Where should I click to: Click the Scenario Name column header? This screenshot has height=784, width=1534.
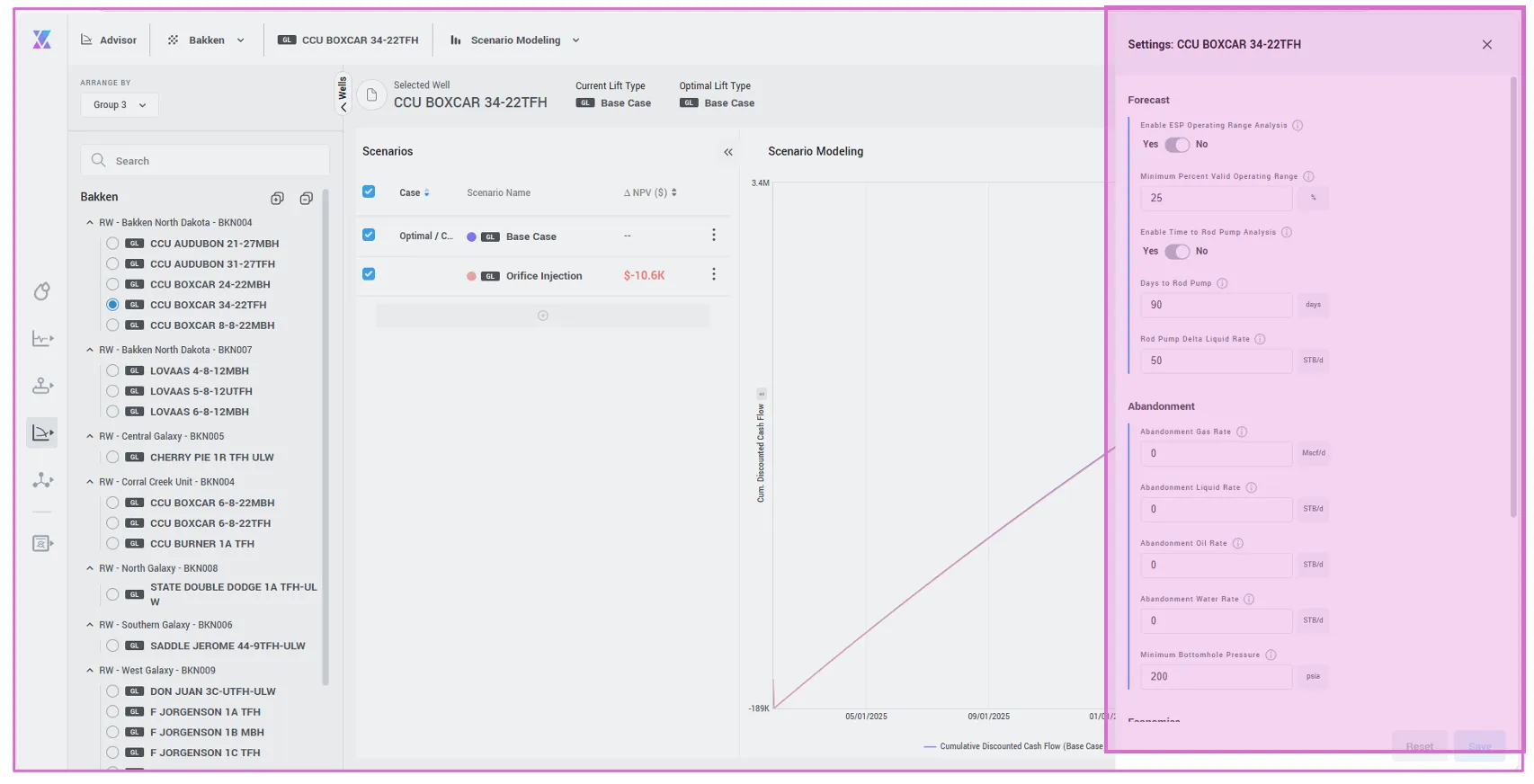point(498,193)
